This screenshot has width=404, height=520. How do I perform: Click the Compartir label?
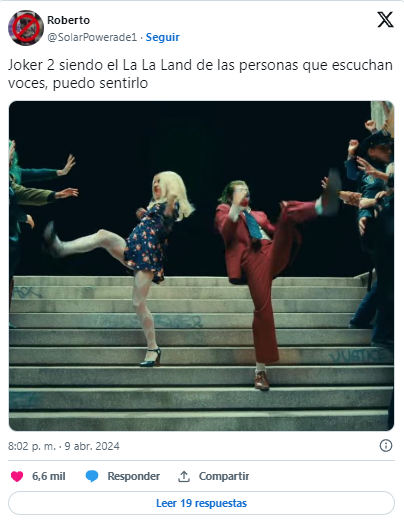click(224, 476)
